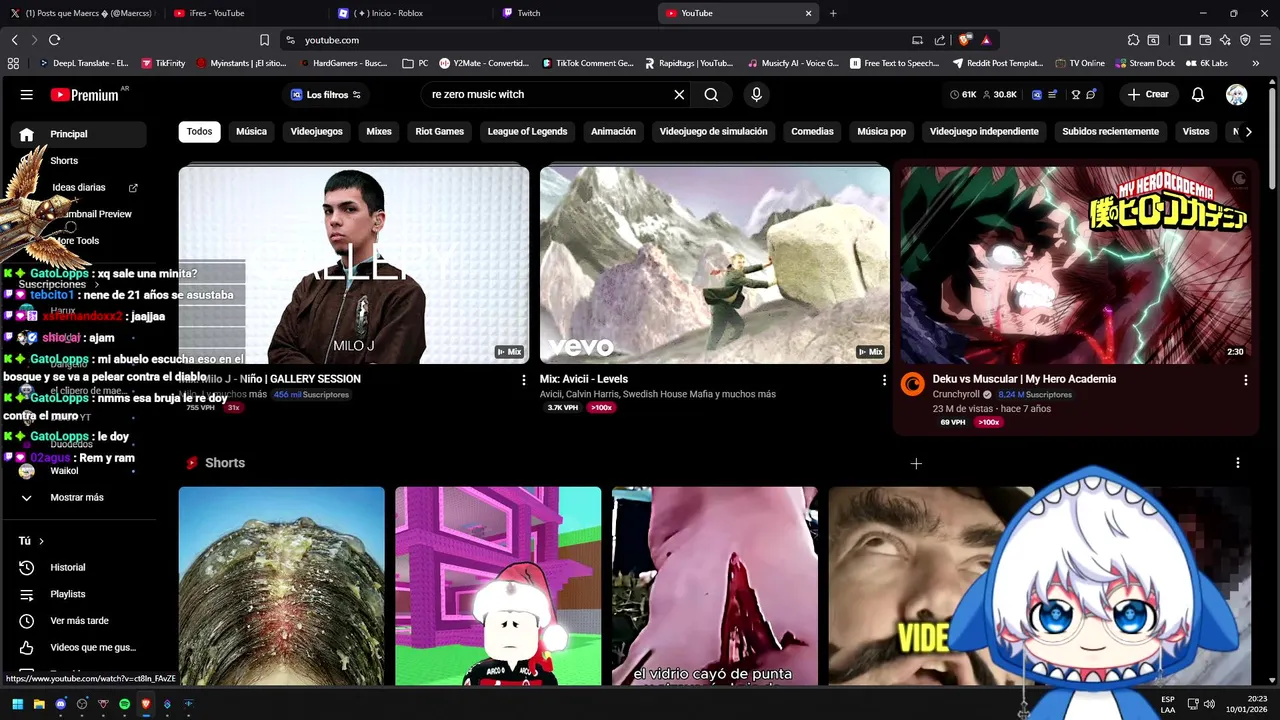Image resolution: width=1280 pixels, height=720 pixels.
Task: Click the YouTube Premium logo
Action: [85, 95]
